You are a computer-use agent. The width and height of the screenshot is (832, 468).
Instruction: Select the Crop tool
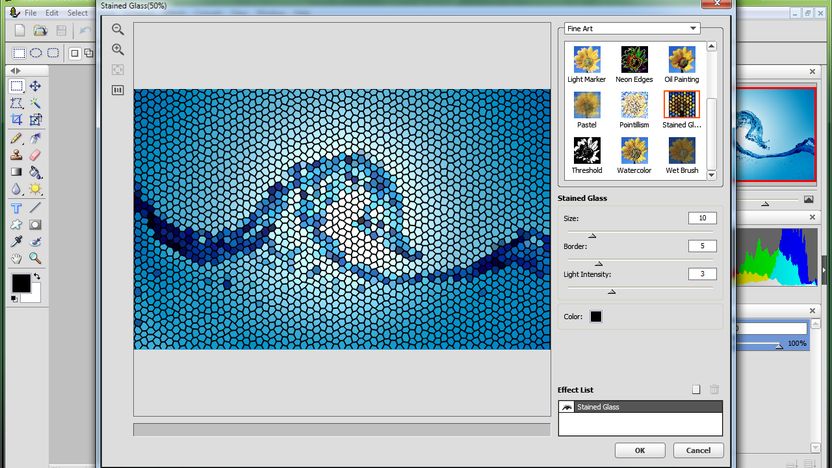tap(16, 120)
